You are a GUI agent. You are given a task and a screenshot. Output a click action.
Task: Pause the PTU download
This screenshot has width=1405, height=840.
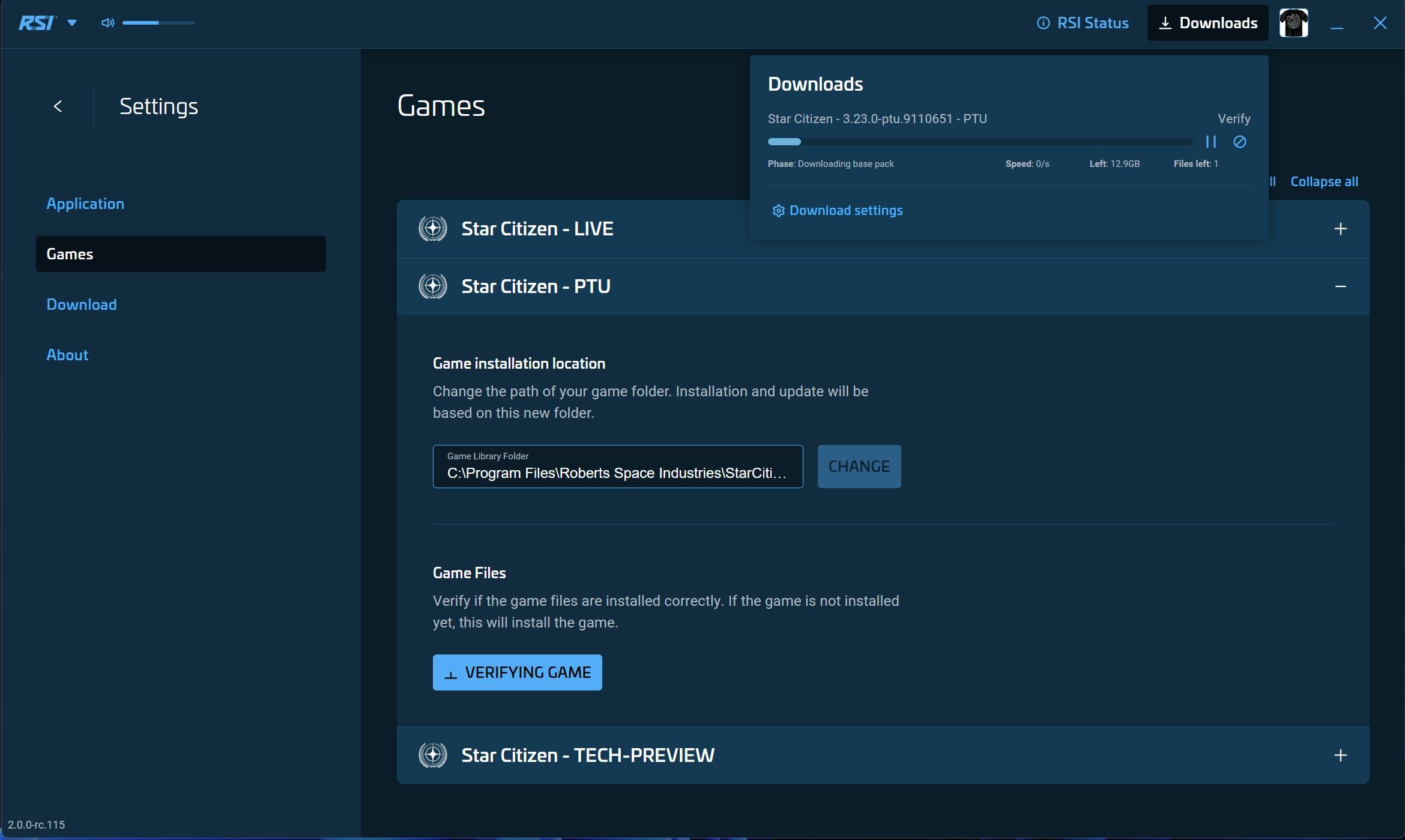[x=1210, y=142]
